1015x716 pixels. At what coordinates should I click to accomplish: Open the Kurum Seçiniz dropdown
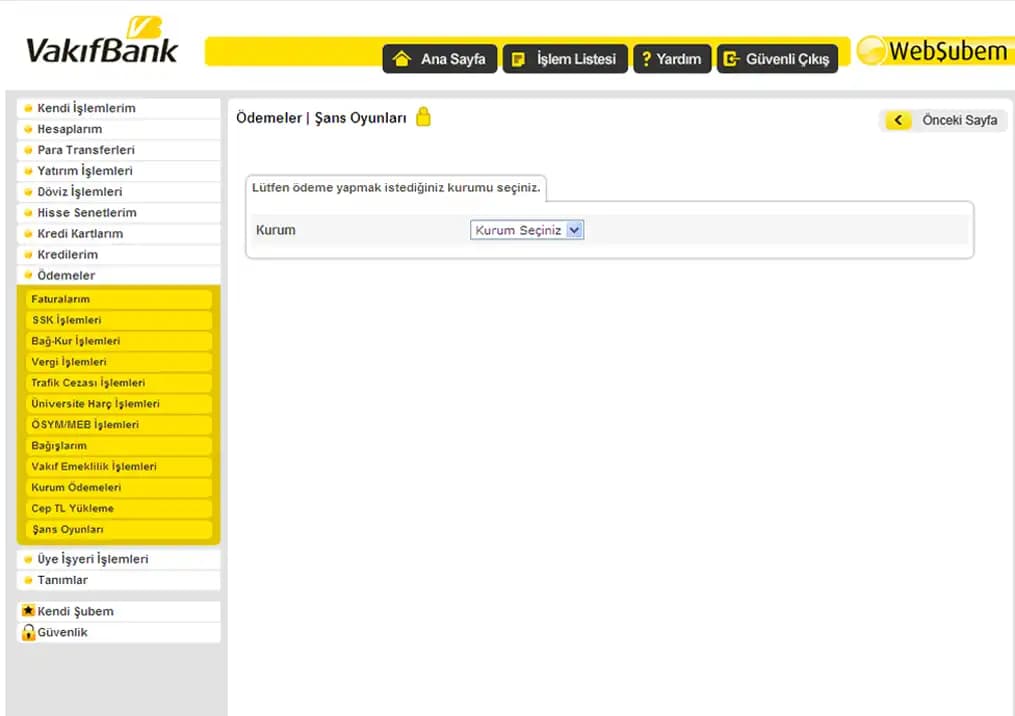coord(526,230)
